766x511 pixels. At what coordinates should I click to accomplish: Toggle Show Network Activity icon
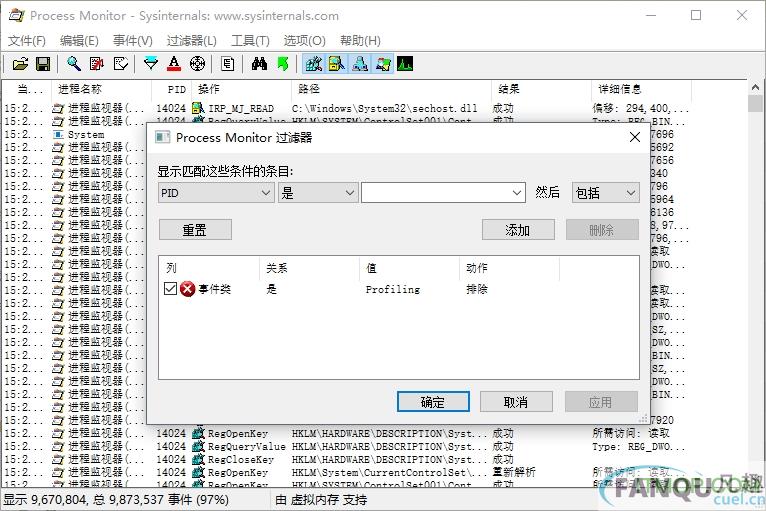point(360,64)
